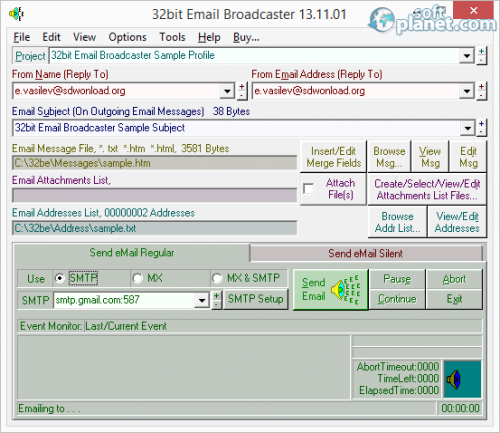Click the Insert/Edit Merge Fields button

pos(333,157)
